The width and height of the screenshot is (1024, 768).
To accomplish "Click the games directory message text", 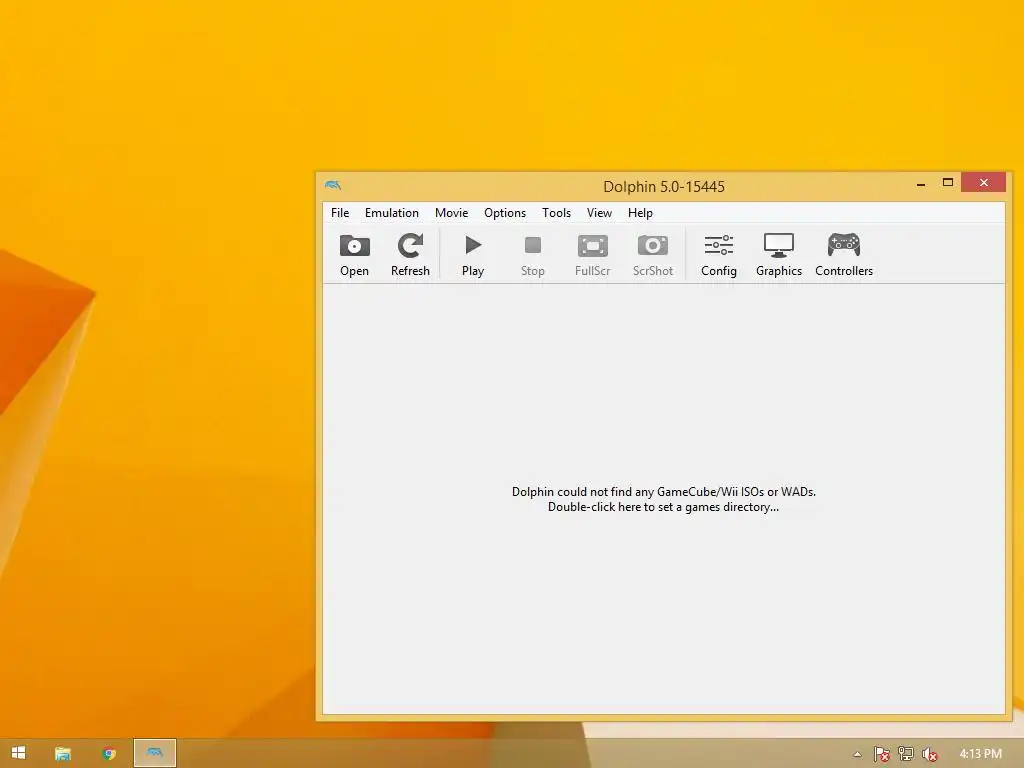I will (664, 500).
